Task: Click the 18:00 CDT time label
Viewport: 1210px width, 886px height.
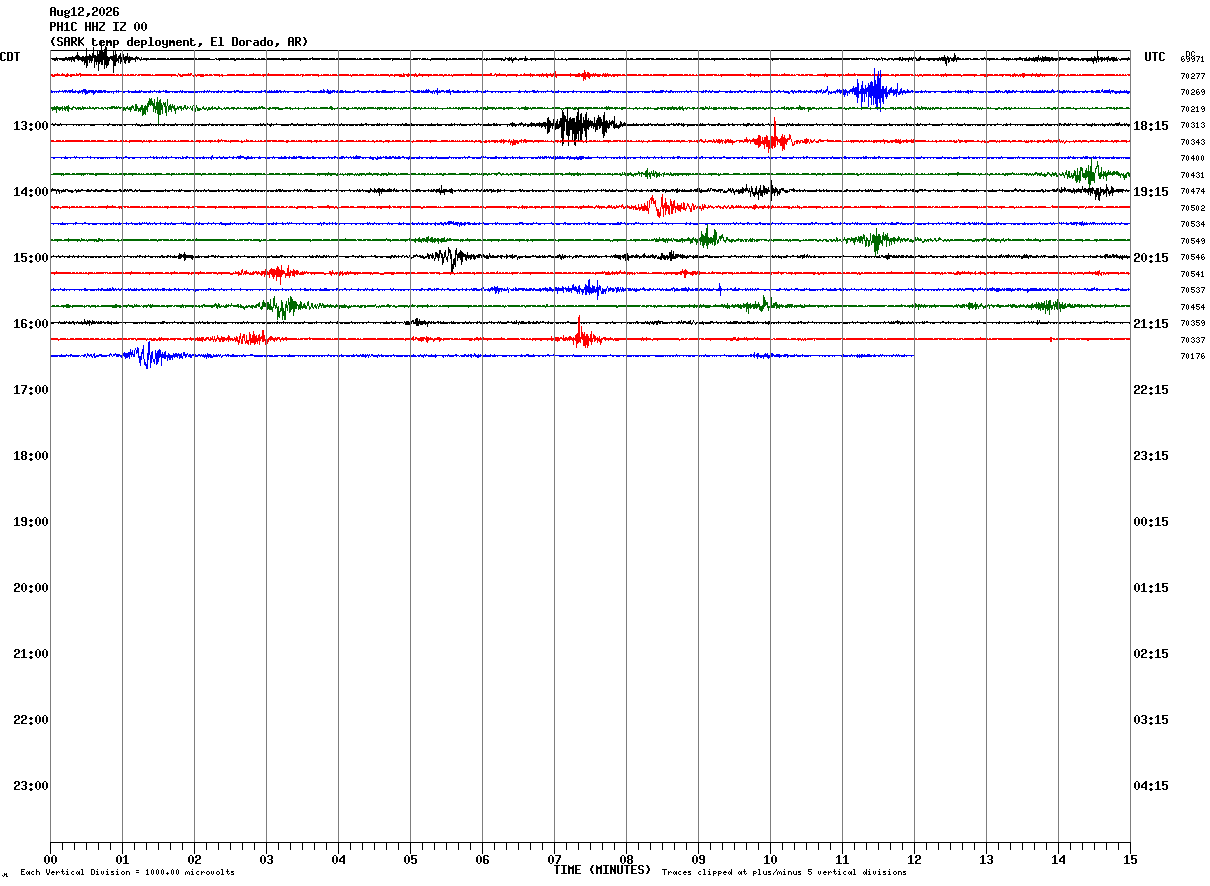Action: (x=31, y=456)
